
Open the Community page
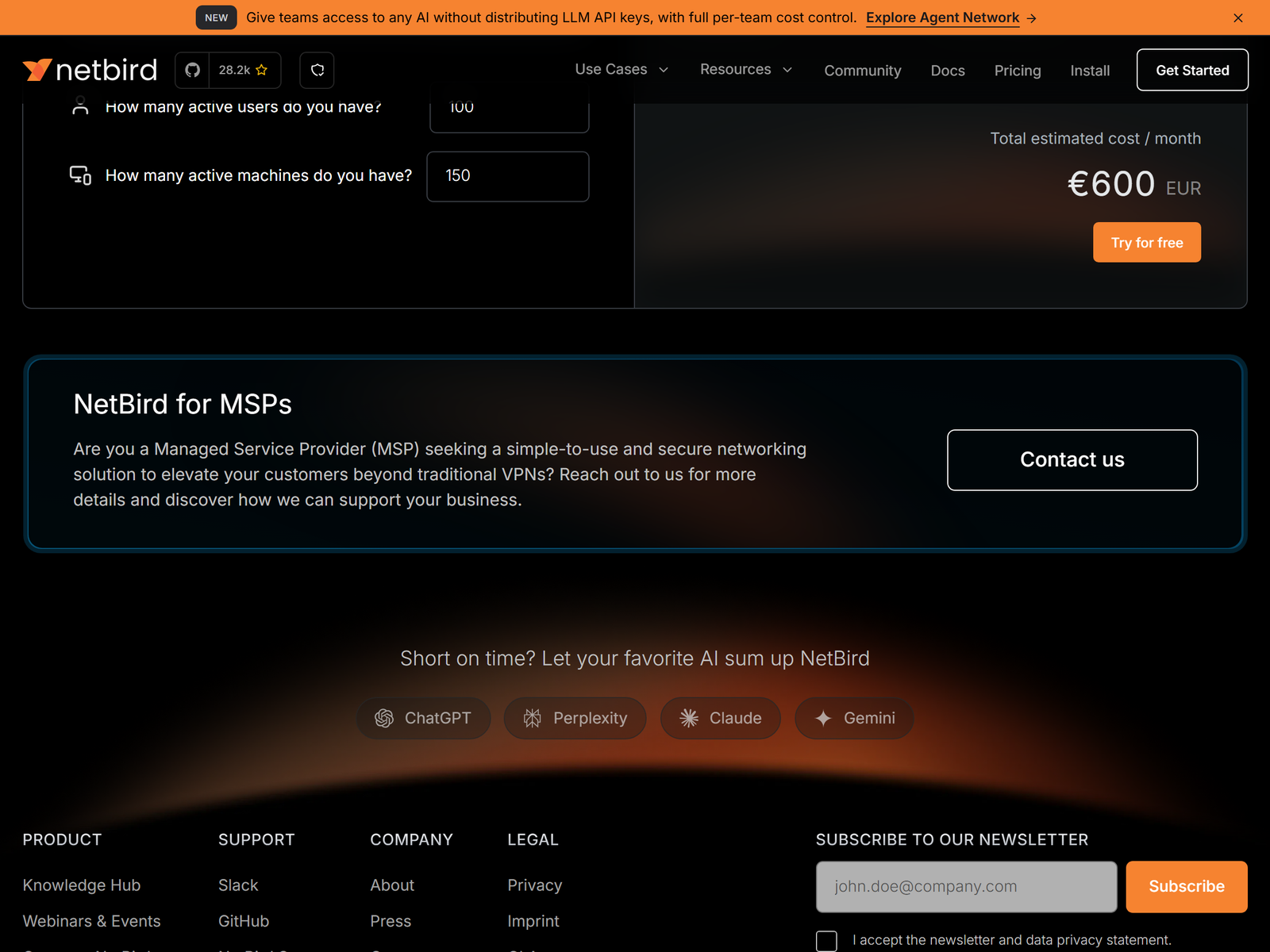click(863, 71)
